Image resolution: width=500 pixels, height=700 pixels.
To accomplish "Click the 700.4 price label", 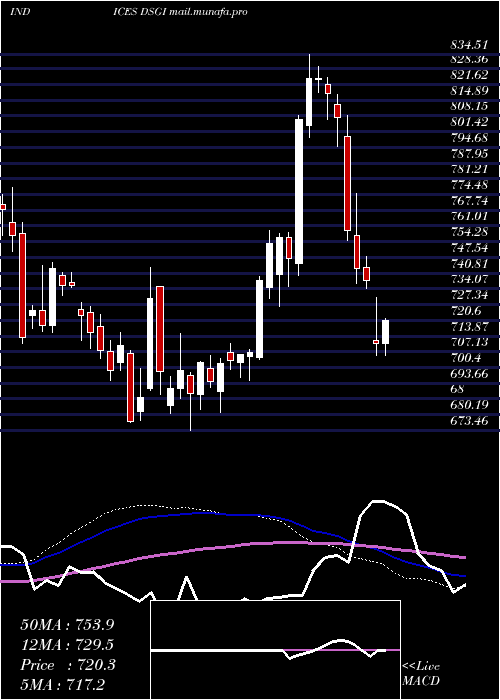I will [466, 358].
